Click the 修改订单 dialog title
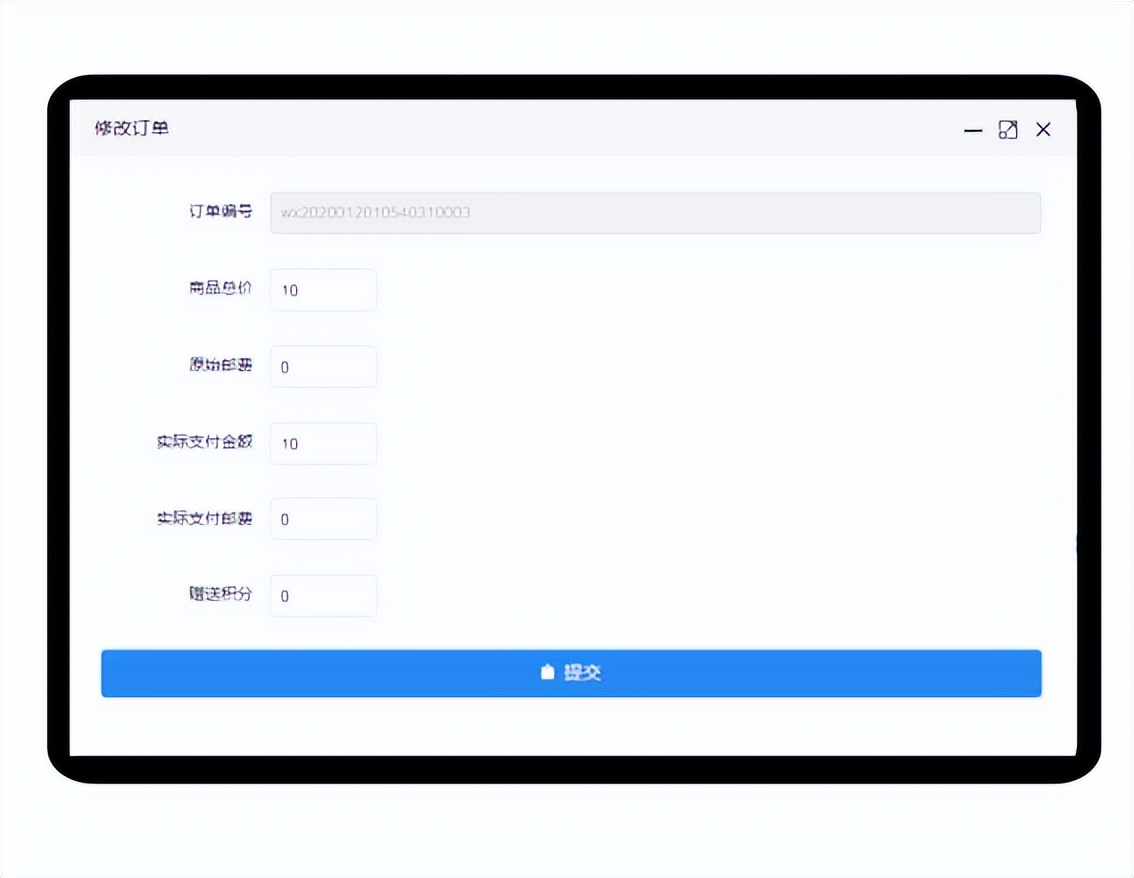 [130, 129]
